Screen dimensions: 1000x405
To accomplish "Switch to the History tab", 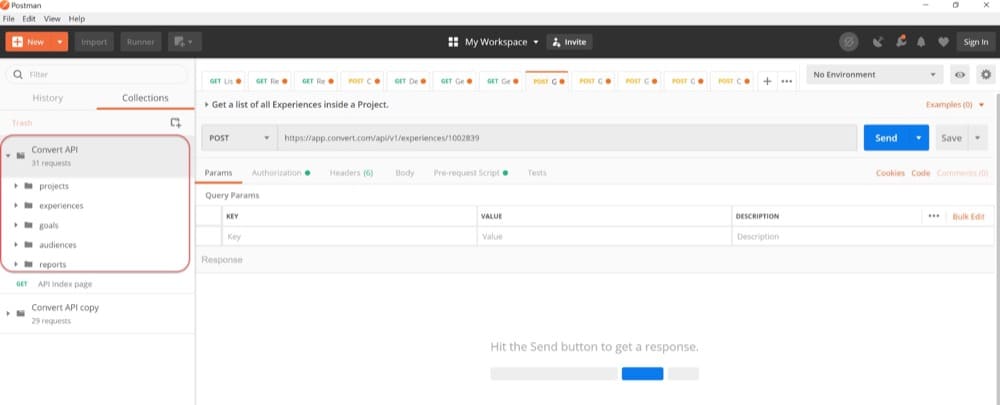I will coord(48,98).
